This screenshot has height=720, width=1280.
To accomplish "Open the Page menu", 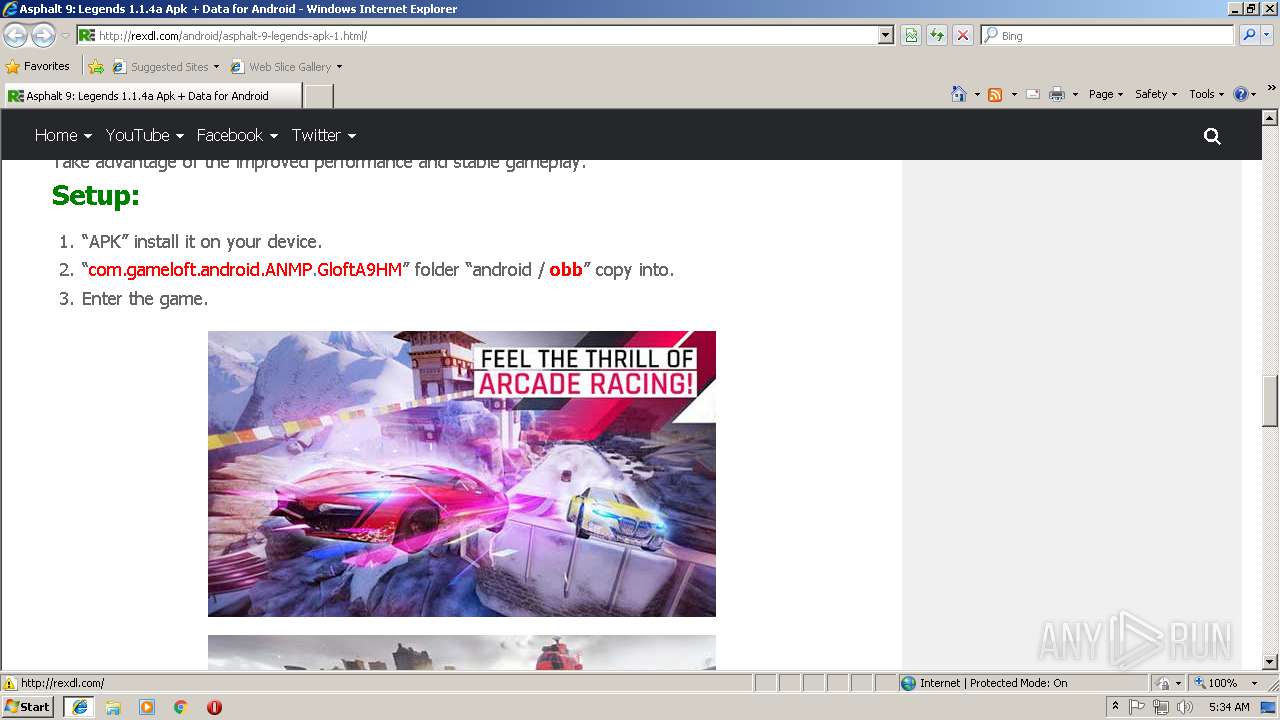I will (x=1106, y=94).
